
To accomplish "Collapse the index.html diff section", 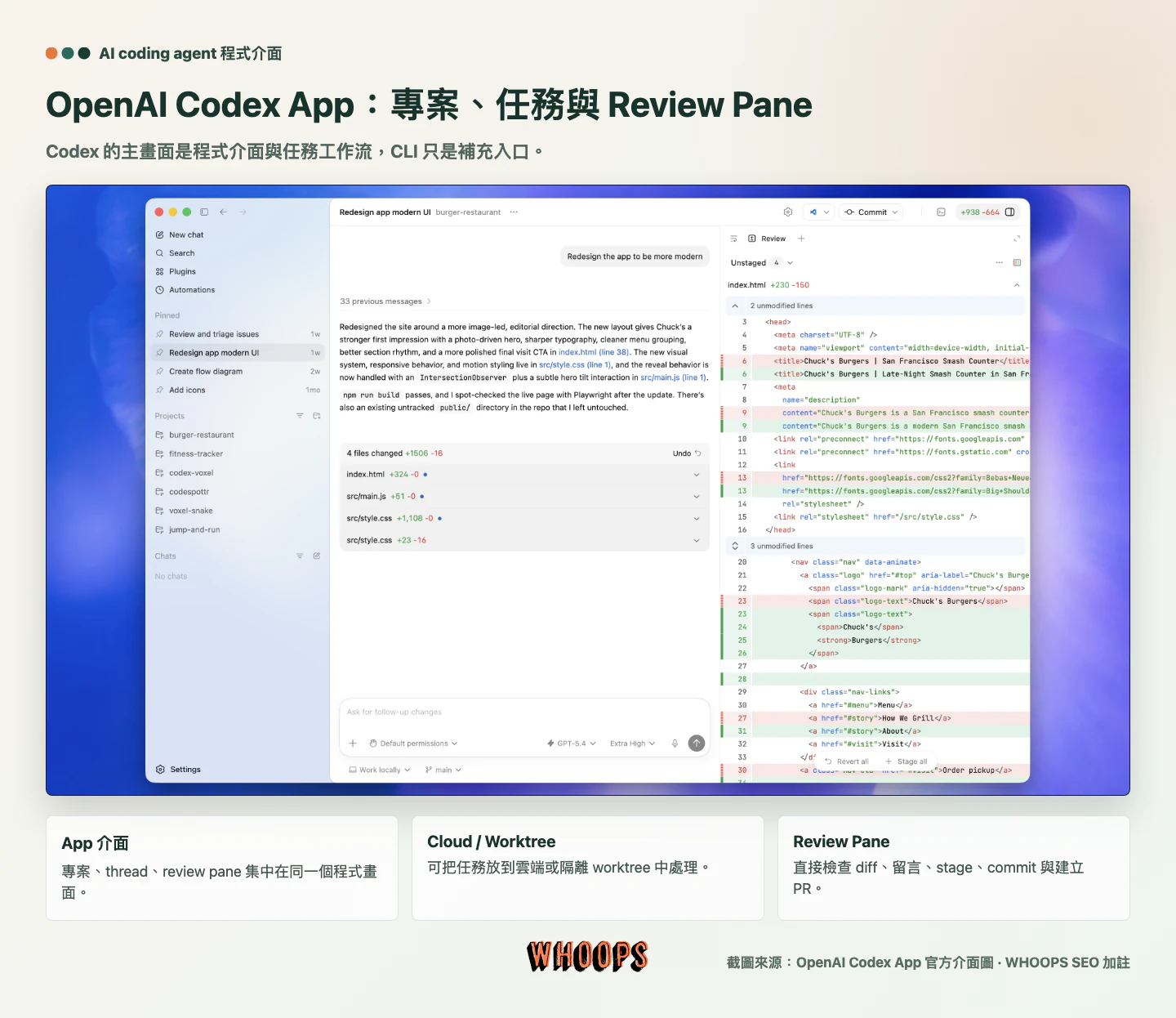I will coord(1017,285).
